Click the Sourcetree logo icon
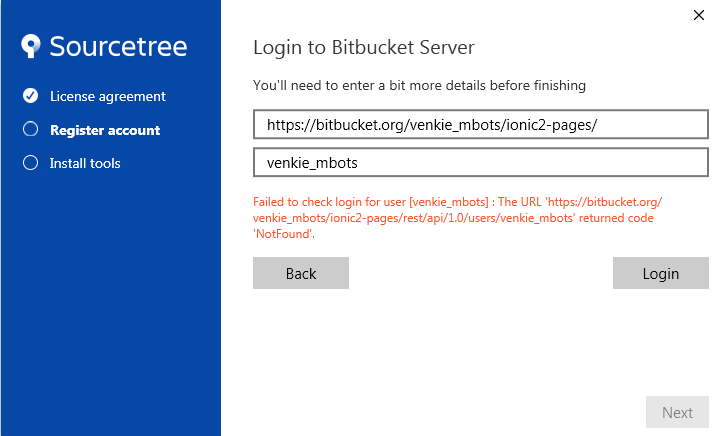Screen dimensions: 719x436 click(x=32, y=46)
